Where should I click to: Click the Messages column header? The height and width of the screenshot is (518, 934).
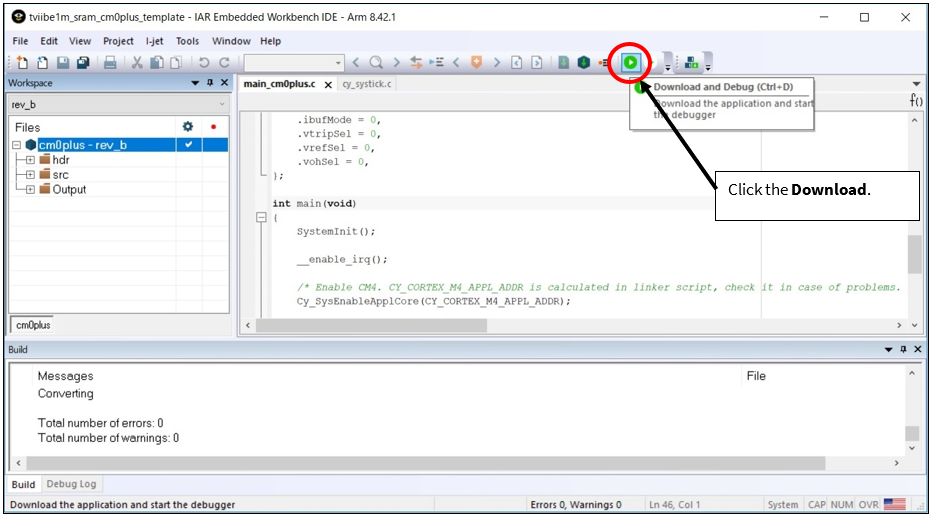[66, 376]
